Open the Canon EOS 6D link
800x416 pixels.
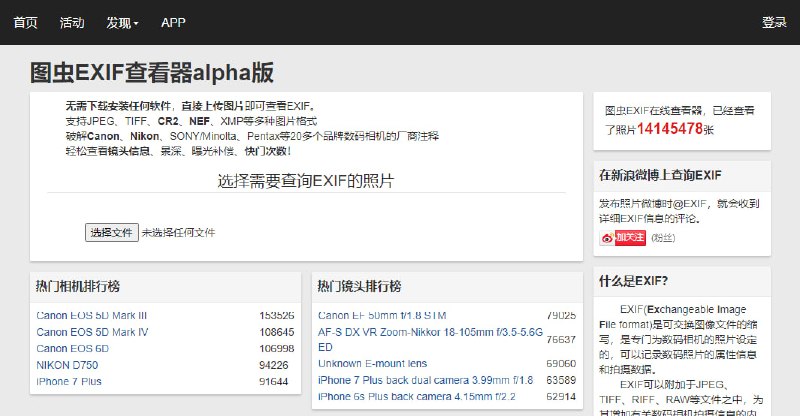point(72,349)
